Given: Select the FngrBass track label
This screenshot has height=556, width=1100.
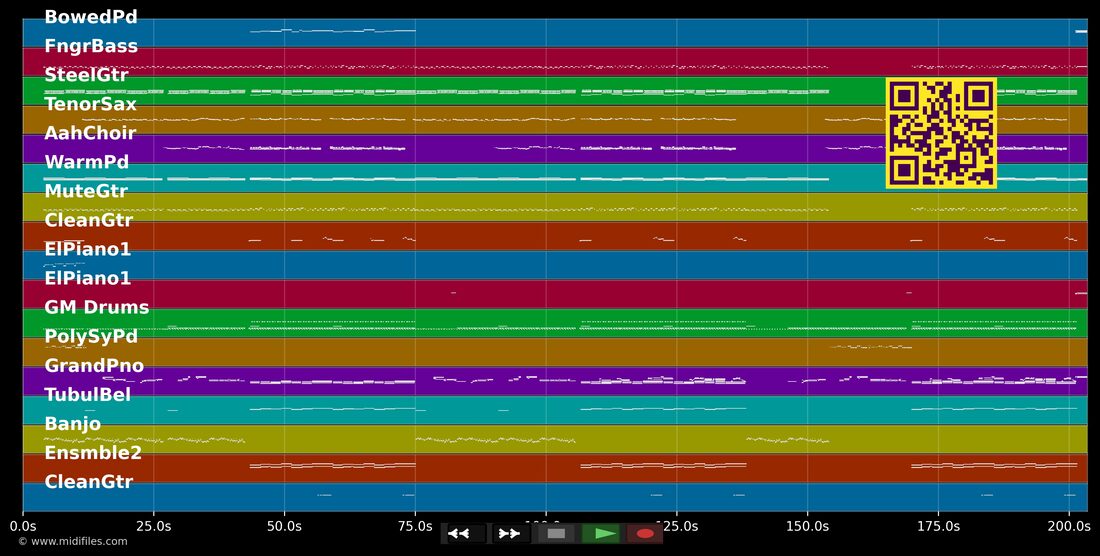Looking at the screenshot, I should (x=91, y=46).
